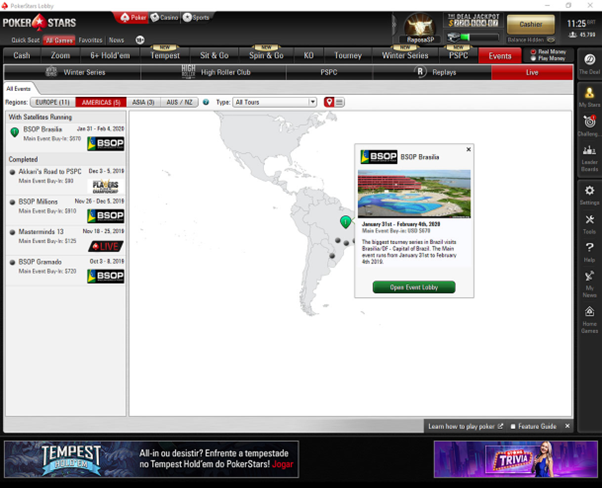Open the KO tab
The image size is (602, 488).
click(x=309, y=55)
